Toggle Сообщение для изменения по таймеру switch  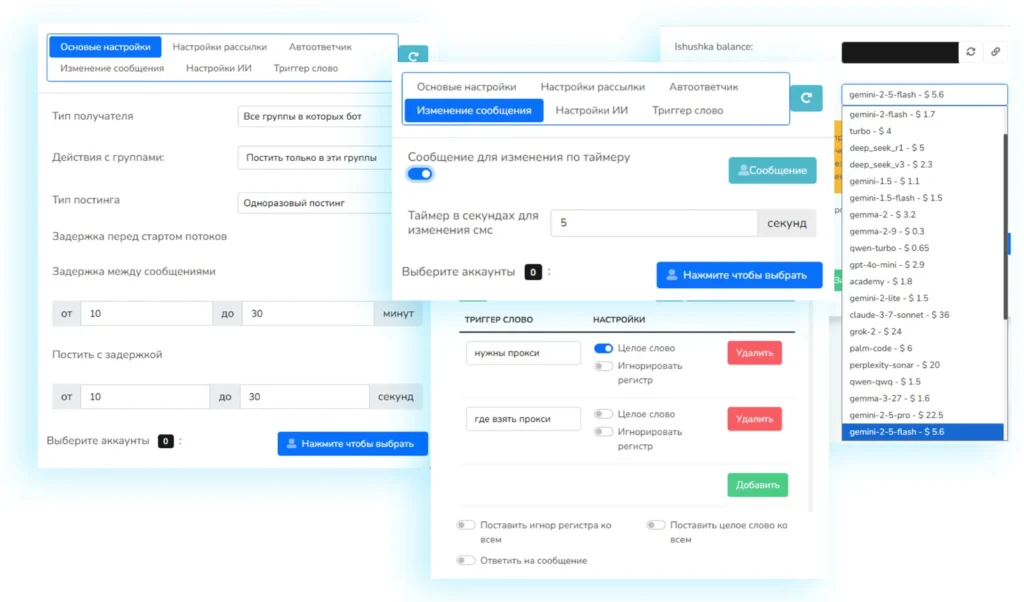[x=418, y=173]
